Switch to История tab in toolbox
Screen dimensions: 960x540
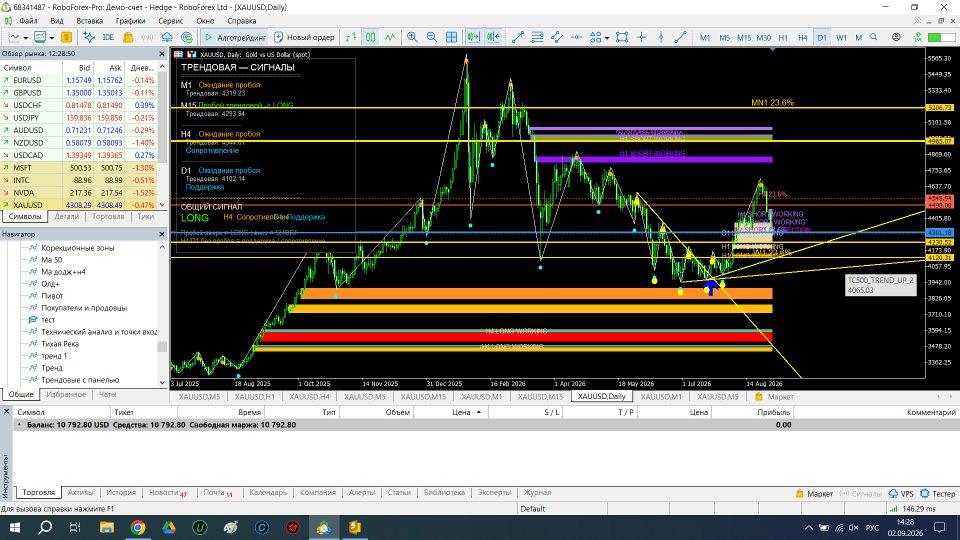(x=121, y=492)
